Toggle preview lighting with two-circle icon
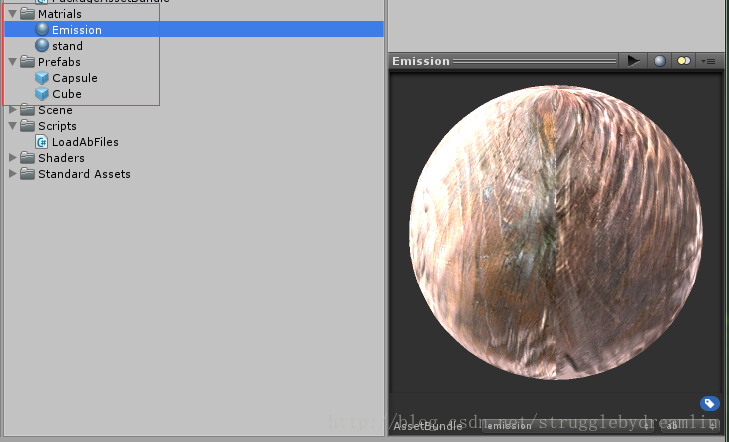 point(683,61)
